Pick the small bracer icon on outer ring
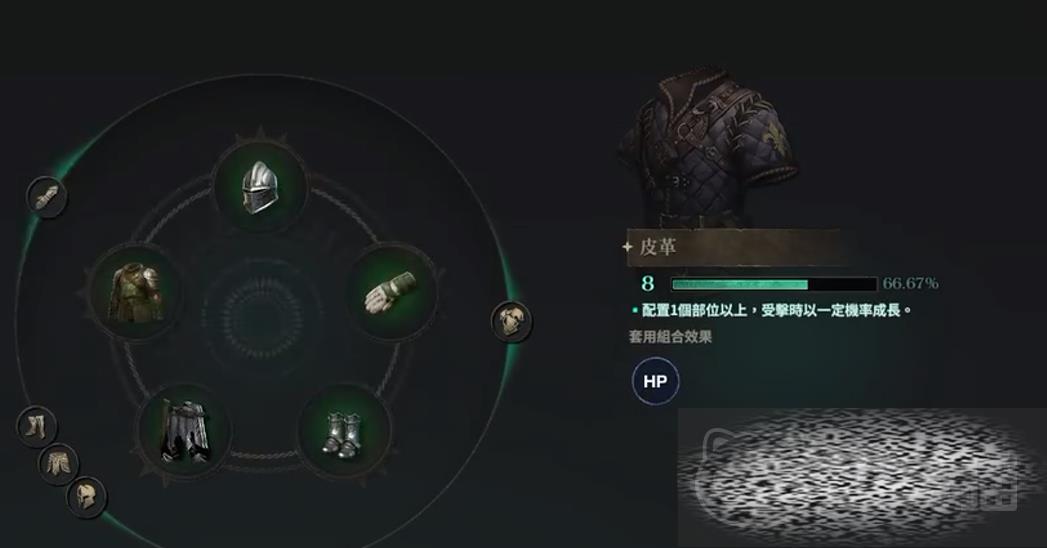Viewport: 1047px width, 548px height. pyautogui.click(x=47, y=197)
